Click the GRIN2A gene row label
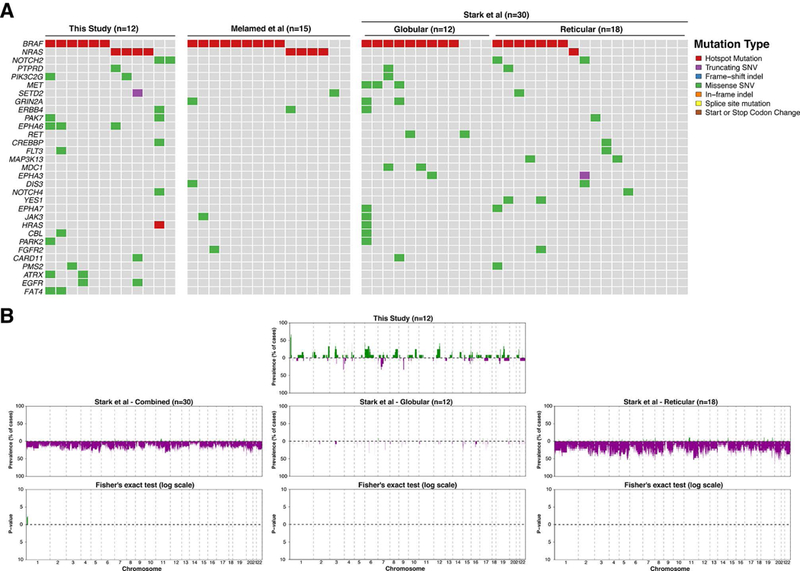This screenshot has width=800, height=571. click(29, 102)
